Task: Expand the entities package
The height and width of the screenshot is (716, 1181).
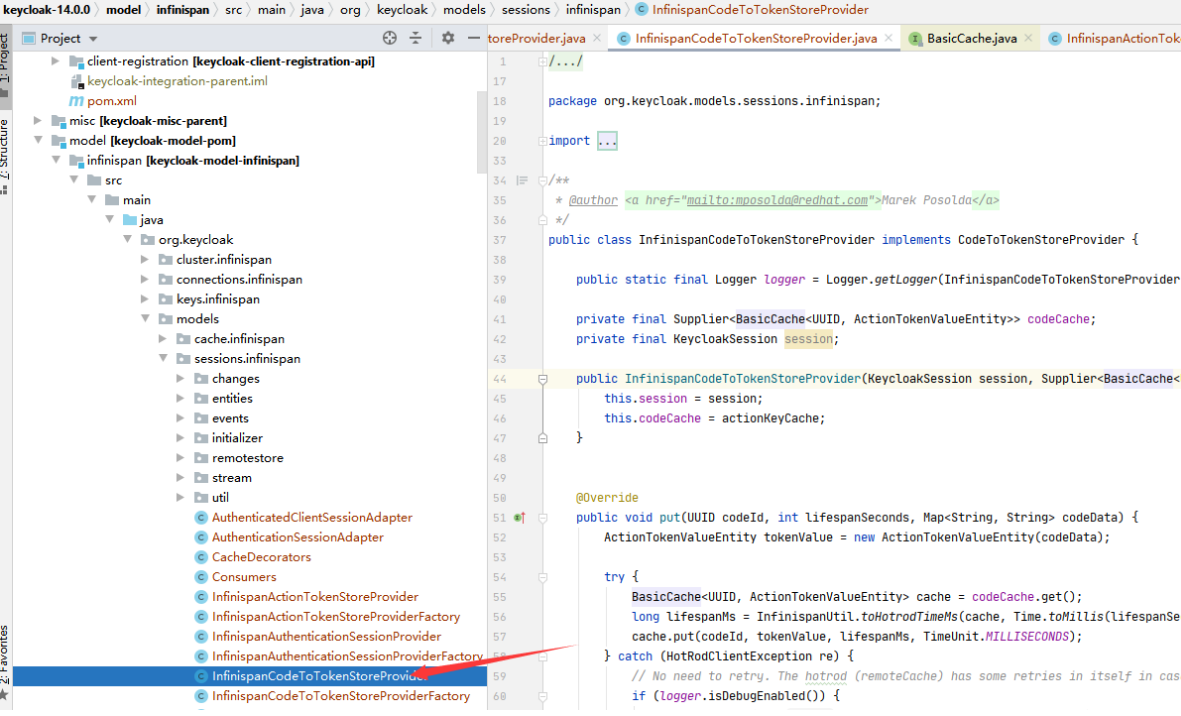Action: click(180, 398)
